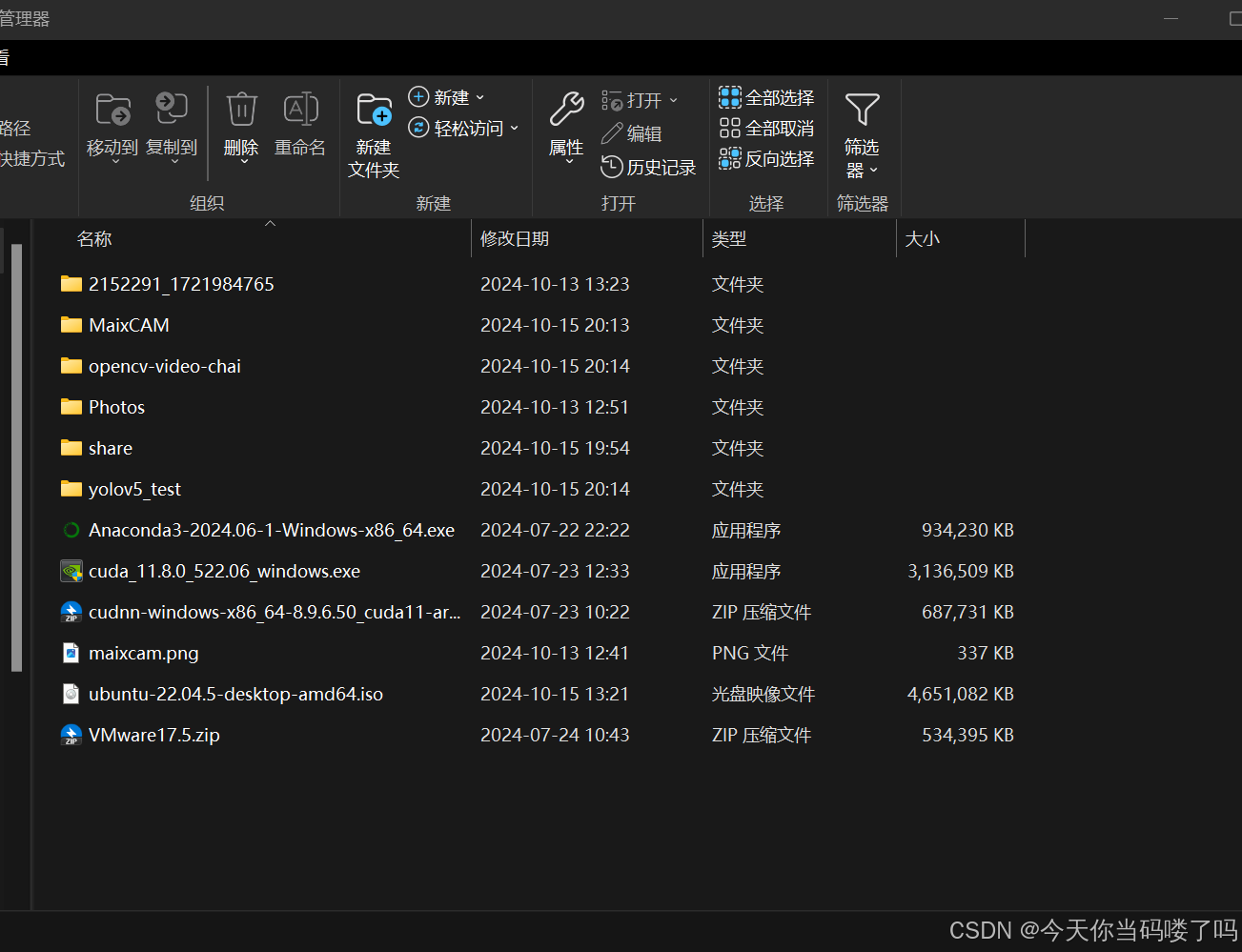1242x952 pixels.
Task: Click the Photos folder icon
Action: click(x=71, y=407)
